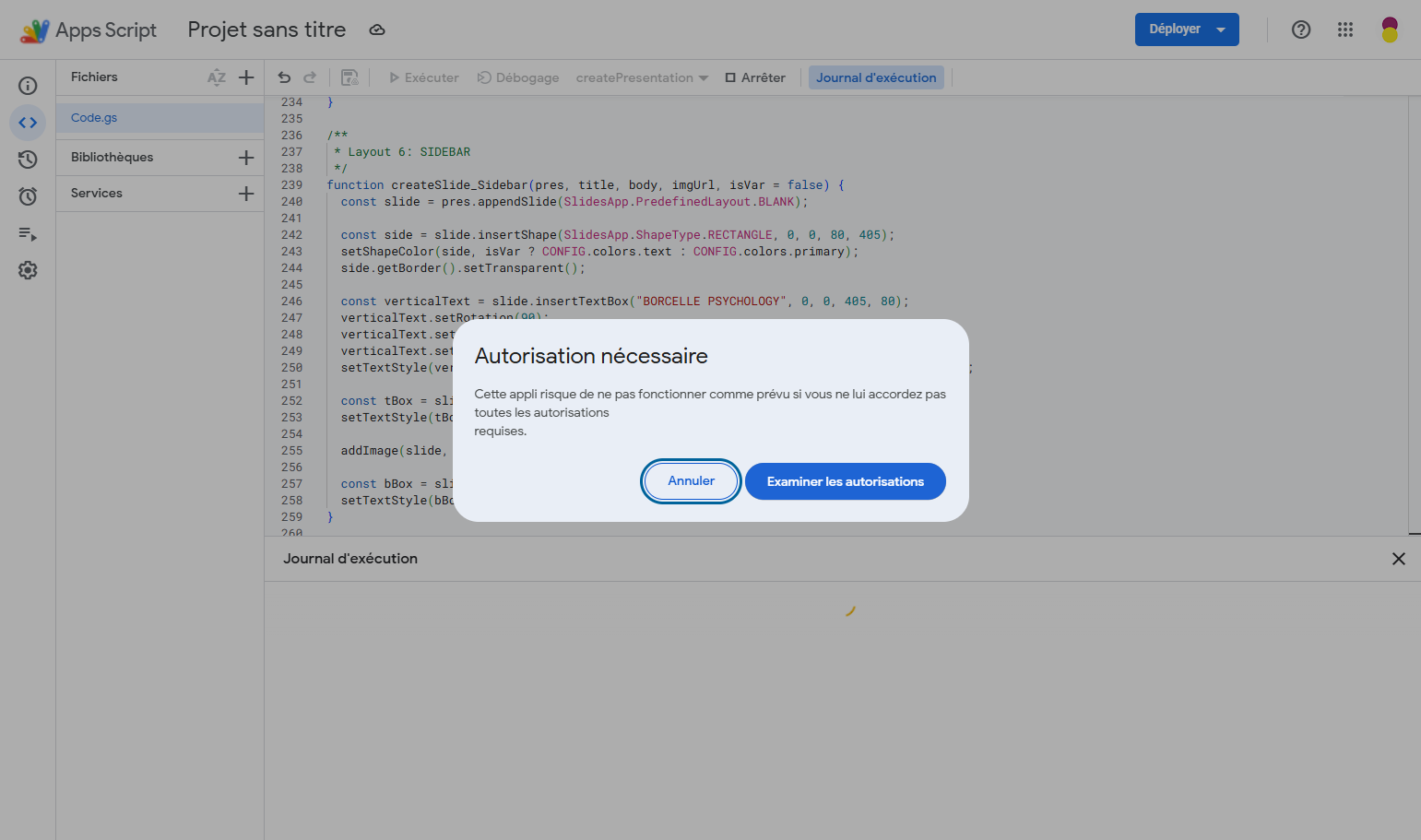Viewport: 1421px width, 840px height.
Task: Open project history icon in sidebar
Action: click(x=28, y=160)
